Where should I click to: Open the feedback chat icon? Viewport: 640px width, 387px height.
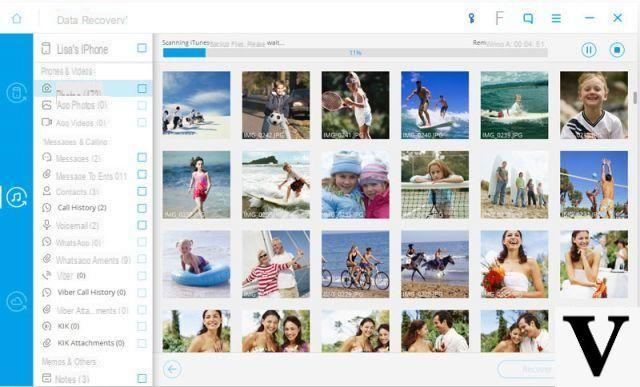[x=528, y=18]
